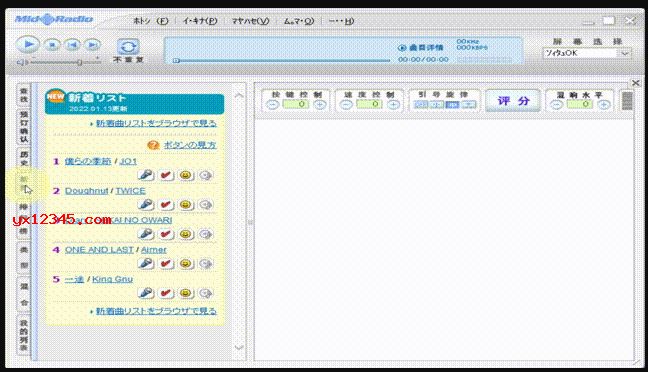Stop playback with the stop button
This screenshot has height=372, width=648.
(x=52, y=45)
